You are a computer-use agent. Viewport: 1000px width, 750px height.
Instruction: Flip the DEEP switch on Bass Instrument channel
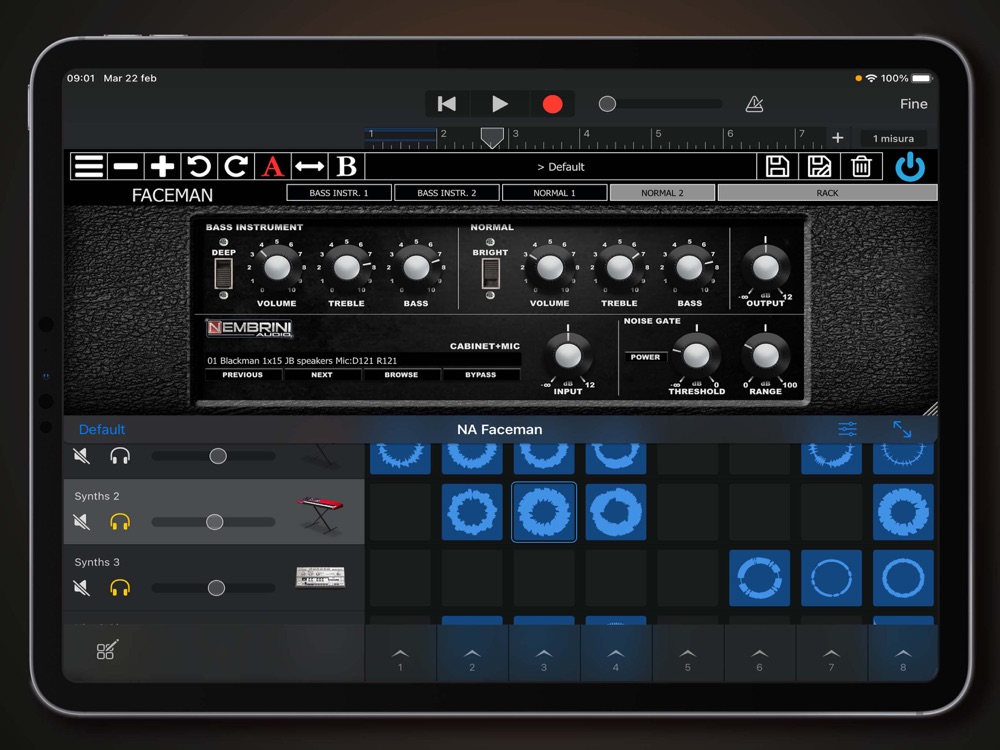pyautogui.click(x=223, y=274)
